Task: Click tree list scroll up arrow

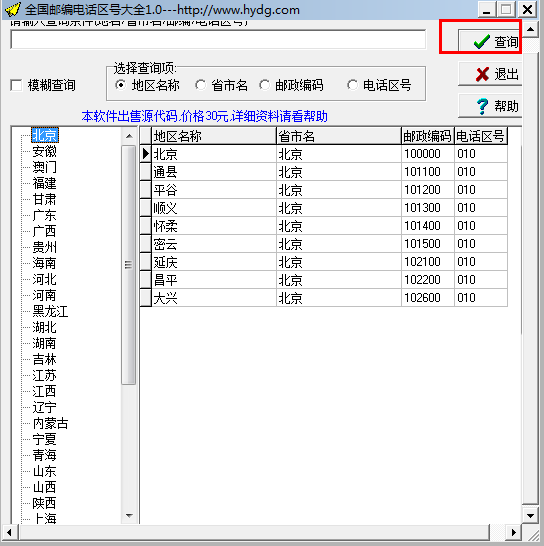Action: 129,136
